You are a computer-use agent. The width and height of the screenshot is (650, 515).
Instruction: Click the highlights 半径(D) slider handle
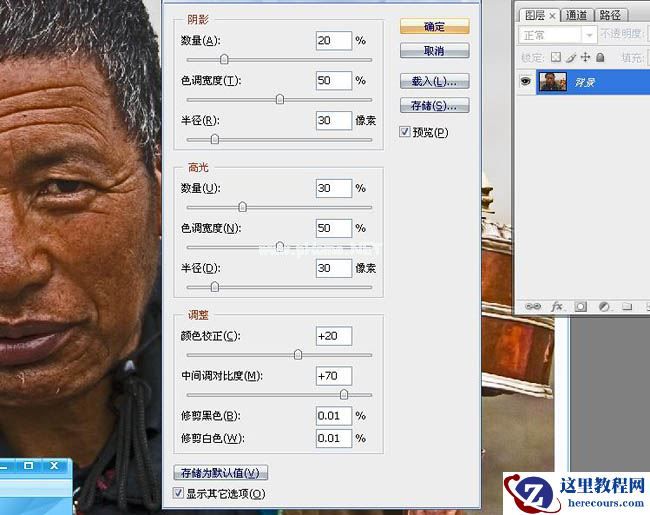[x=215, y=287]
